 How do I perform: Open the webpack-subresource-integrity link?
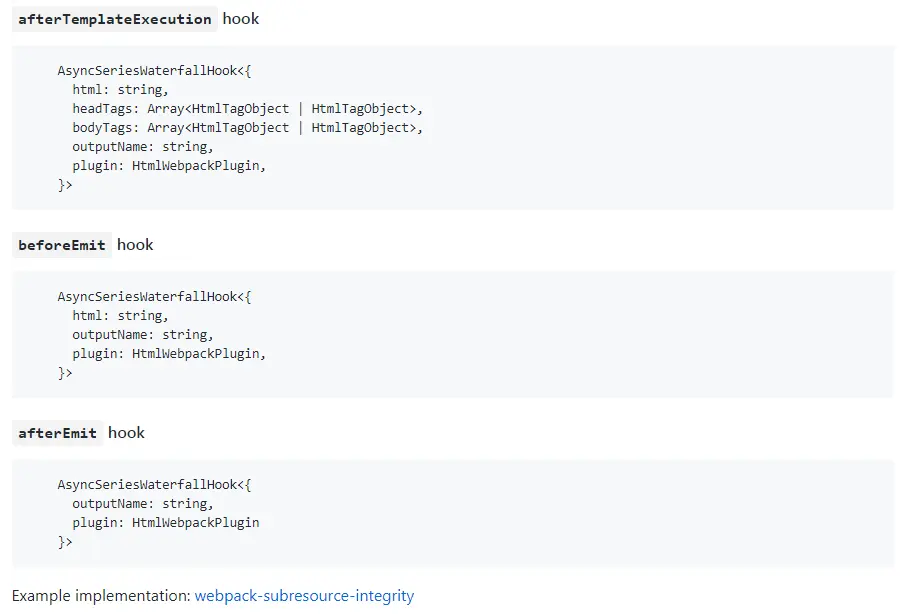pyautogui.click(x=304, y=596)
